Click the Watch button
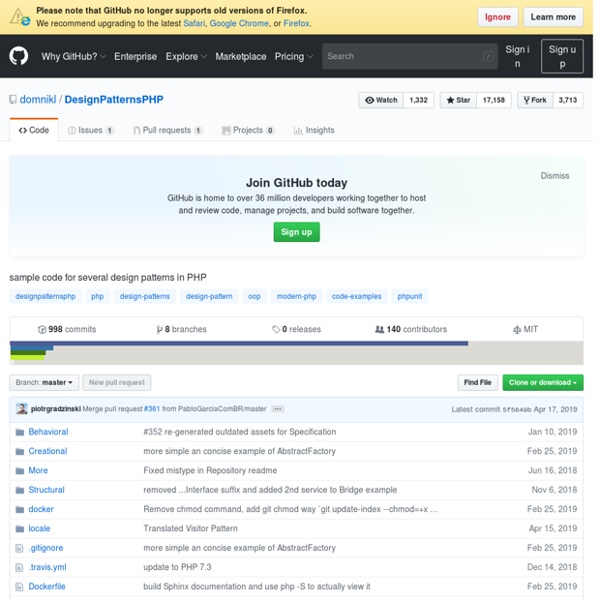600x600 pixels. coord(381,100)
